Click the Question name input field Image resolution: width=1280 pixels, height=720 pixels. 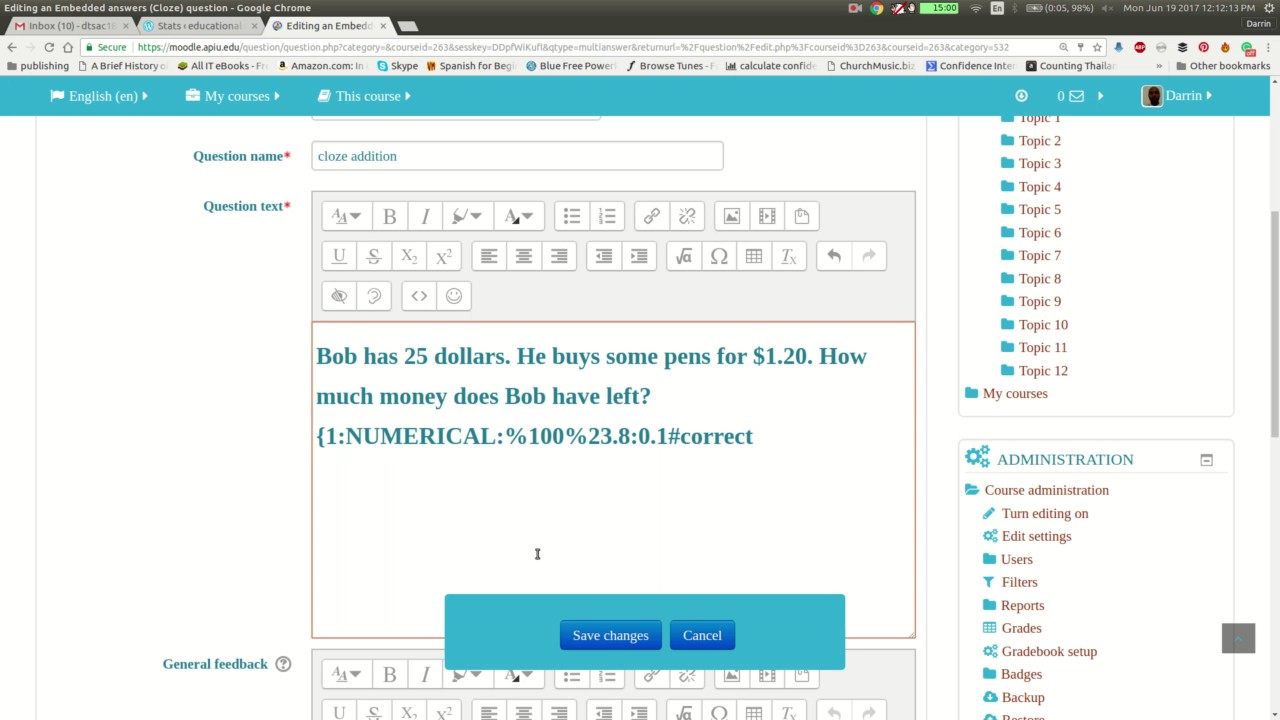(517, 156)
